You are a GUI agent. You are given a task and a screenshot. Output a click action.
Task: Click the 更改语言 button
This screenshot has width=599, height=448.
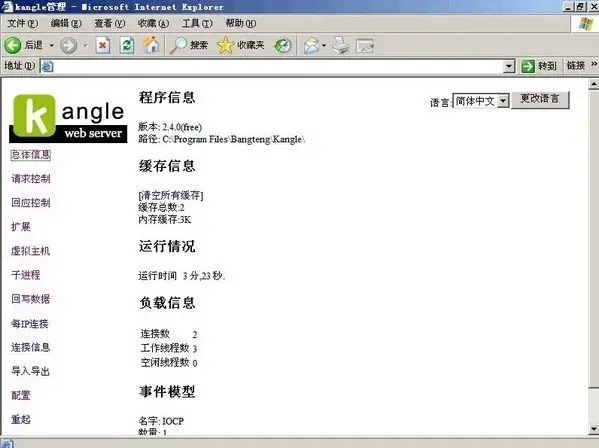click(540, 100)
